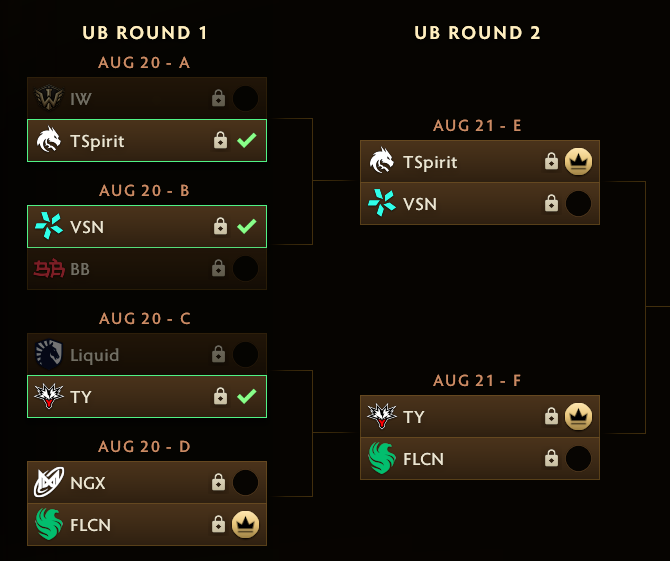The width and height of the screenshot is (670, 561).
Task: Select the empty pick circle for FLCN in match F
Action: (x=578, y=458)
